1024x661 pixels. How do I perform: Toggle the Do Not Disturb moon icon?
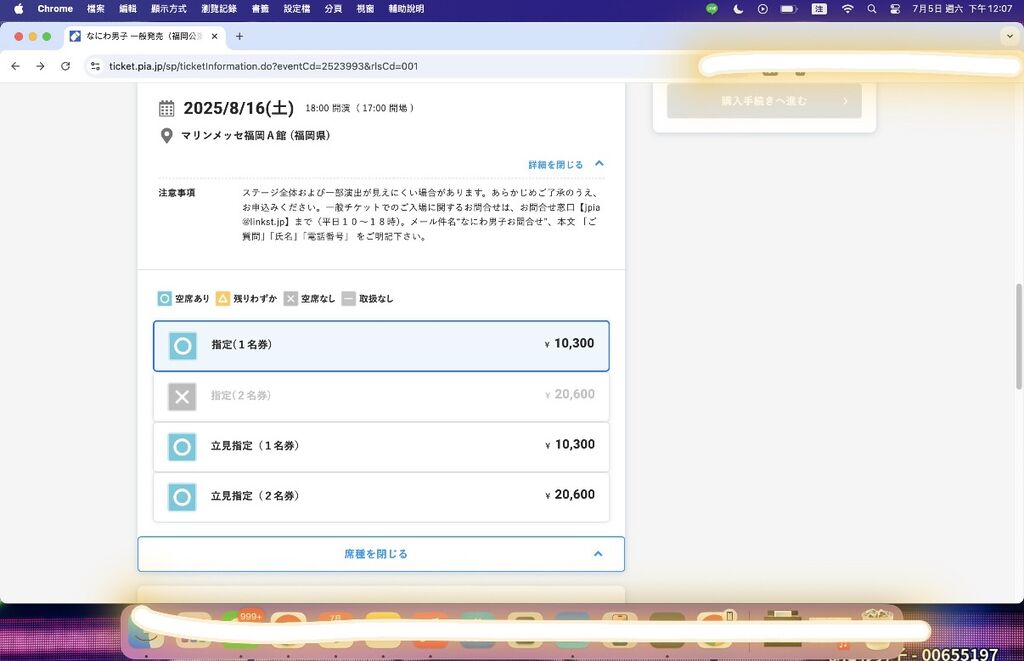pyautogui.click(x=738, y=8)
